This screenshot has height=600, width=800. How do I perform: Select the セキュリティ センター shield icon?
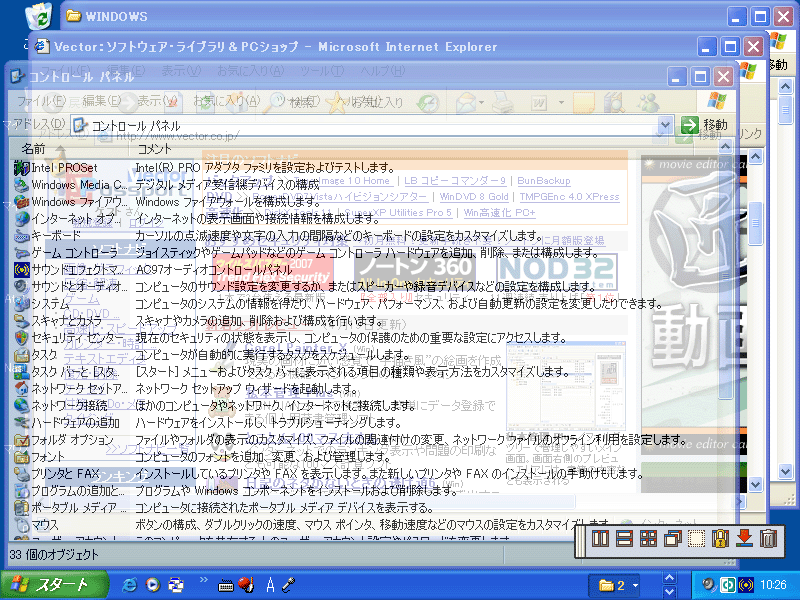click(x=21, y=338)
